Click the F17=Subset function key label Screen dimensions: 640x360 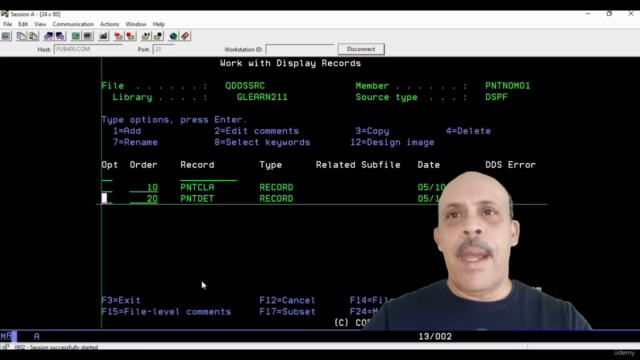pyautogui.click(x=287, y=312)
